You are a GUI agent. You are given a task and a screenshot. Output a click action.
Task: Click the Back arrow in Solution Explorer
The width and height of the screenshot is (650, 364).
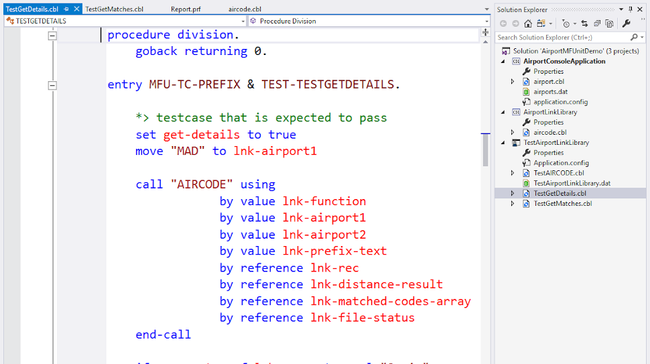(503, 24)
